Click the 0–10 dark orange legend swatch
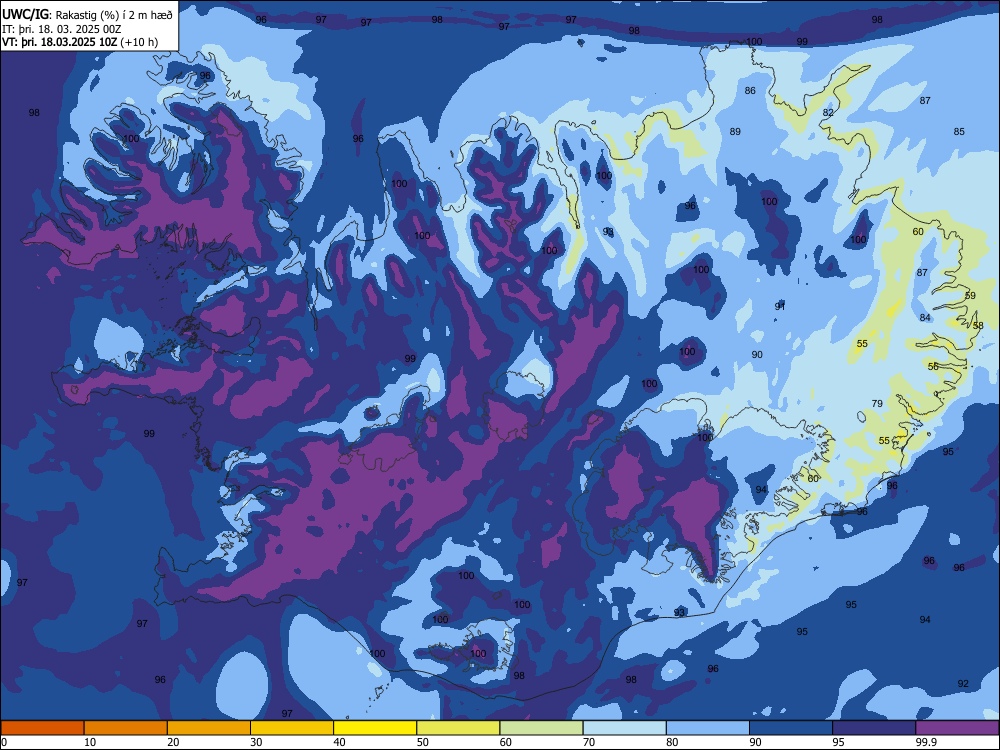Viewport: 1000px width, 750px height. pos(42,728)
